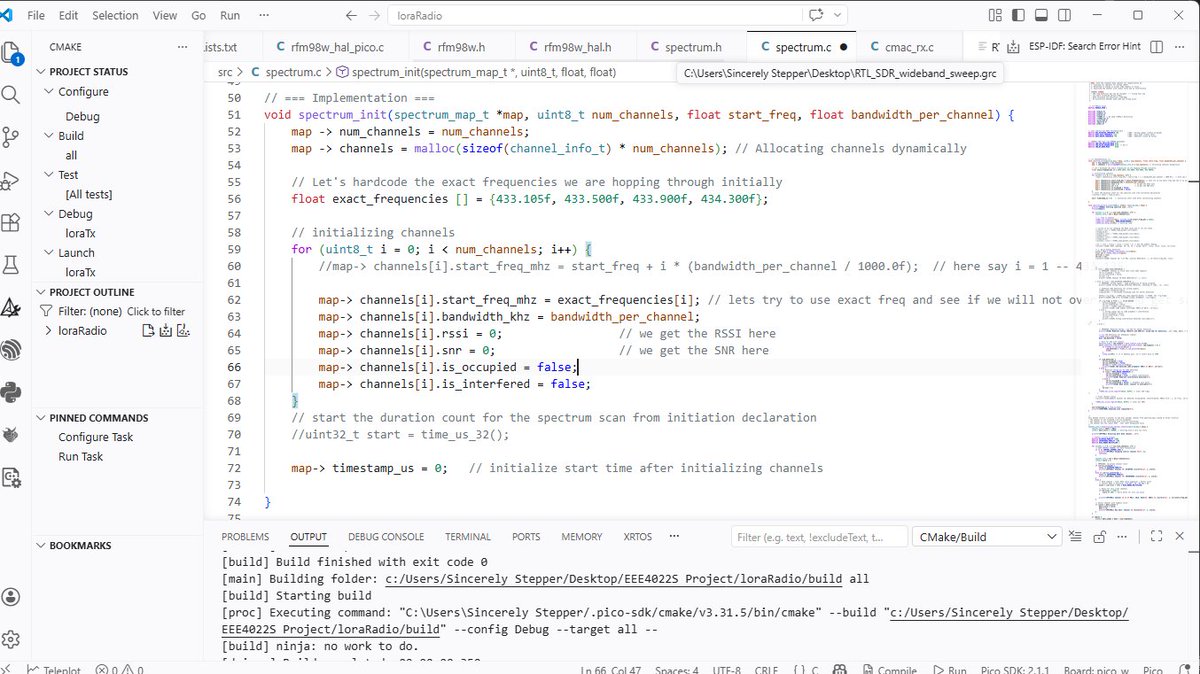This screenshot has width=1200, height=674.
Task: Select [All tests] under Test
Action: click(88, 195)
